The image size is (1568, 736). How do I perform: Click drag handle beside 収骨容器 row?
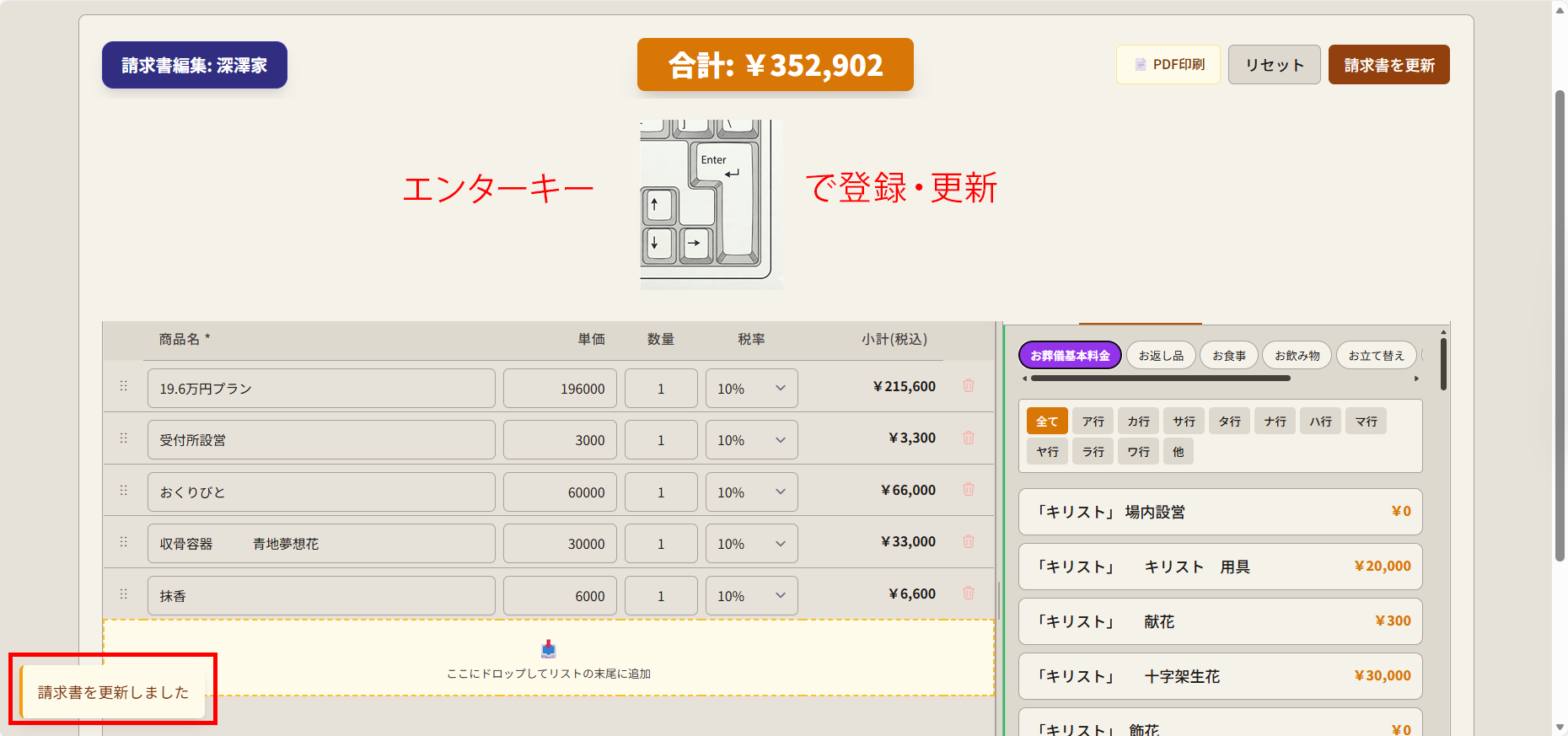coord(124,542)
